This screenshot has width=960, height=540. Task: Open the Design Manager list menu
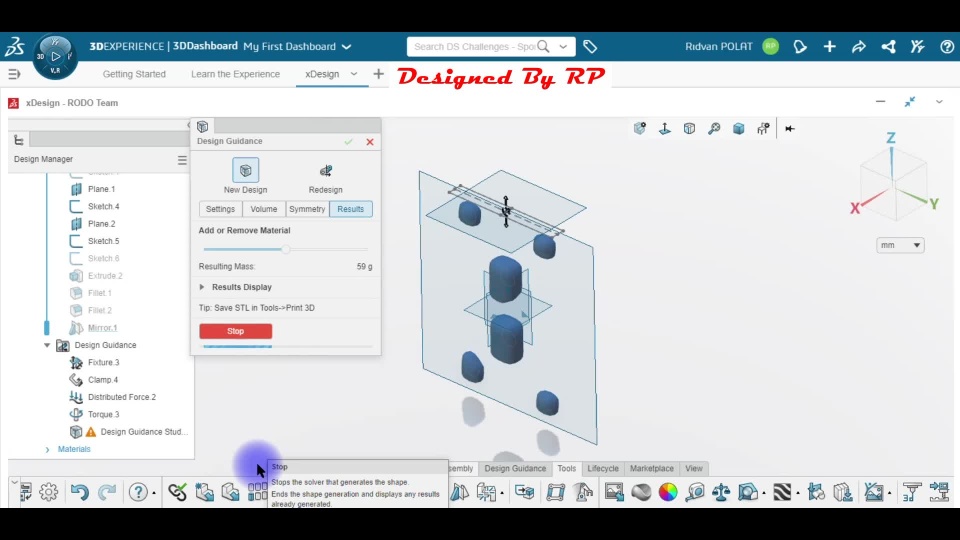click(182, 160)
